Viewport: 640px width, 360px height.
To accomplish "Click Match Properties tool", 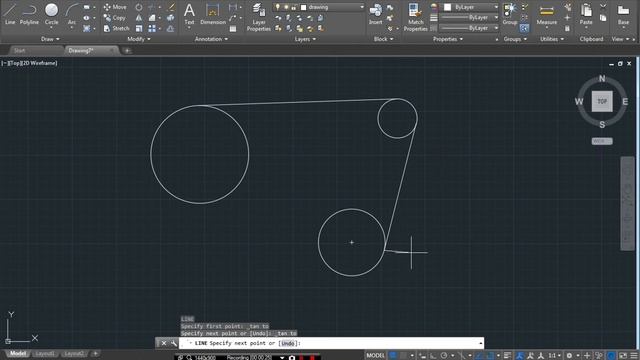I will [x=415, y=16].
